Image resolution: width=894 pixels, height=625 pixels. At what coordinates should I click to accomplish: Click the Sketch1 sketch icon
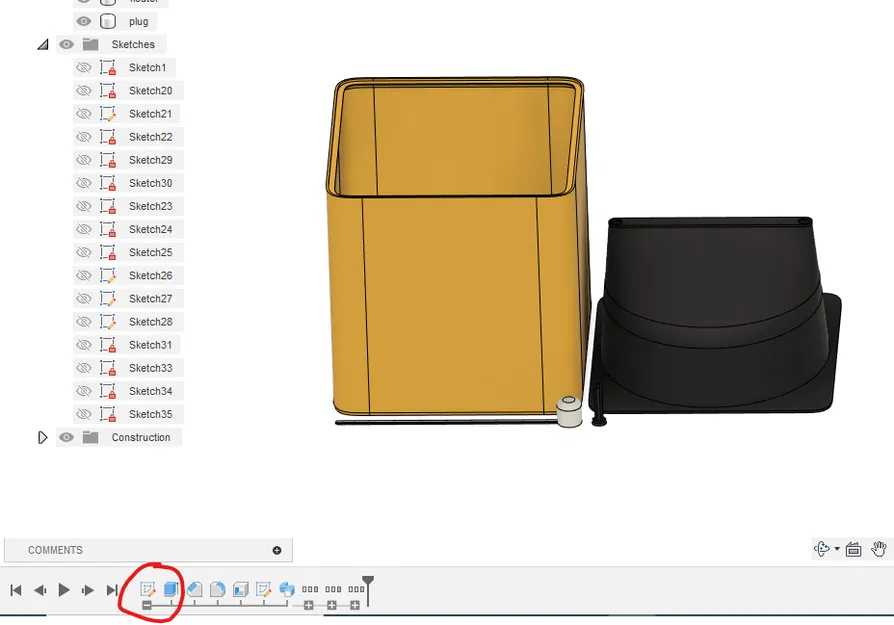[x=108, y=67]
